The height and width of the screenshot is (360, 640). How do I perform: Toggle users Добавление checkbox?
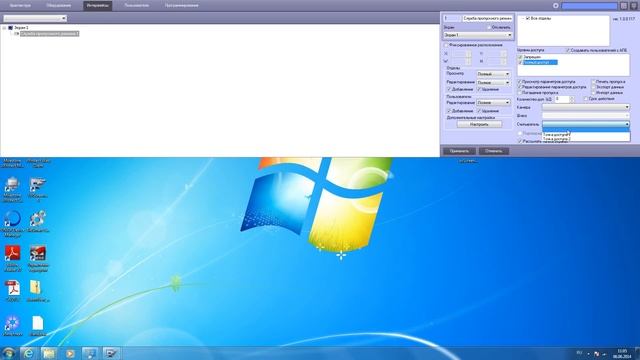[x=449, y=111]
